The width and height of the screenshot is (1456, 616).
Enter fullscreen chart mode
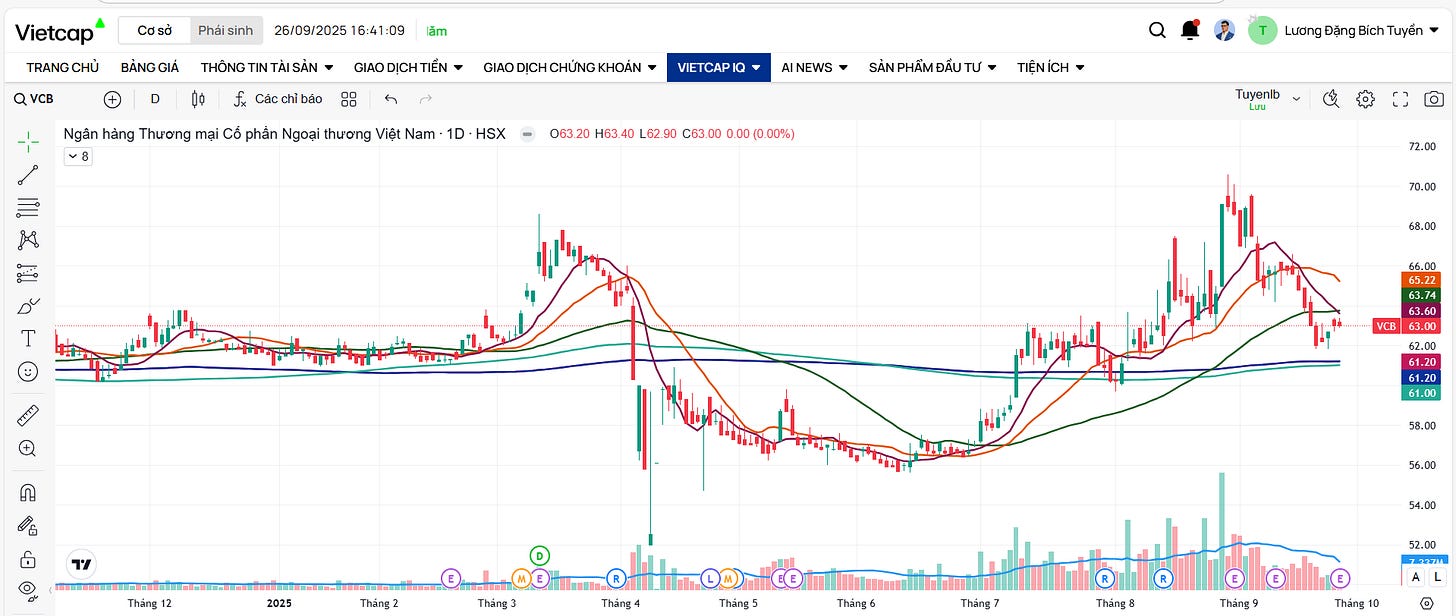pos(1400,99)
